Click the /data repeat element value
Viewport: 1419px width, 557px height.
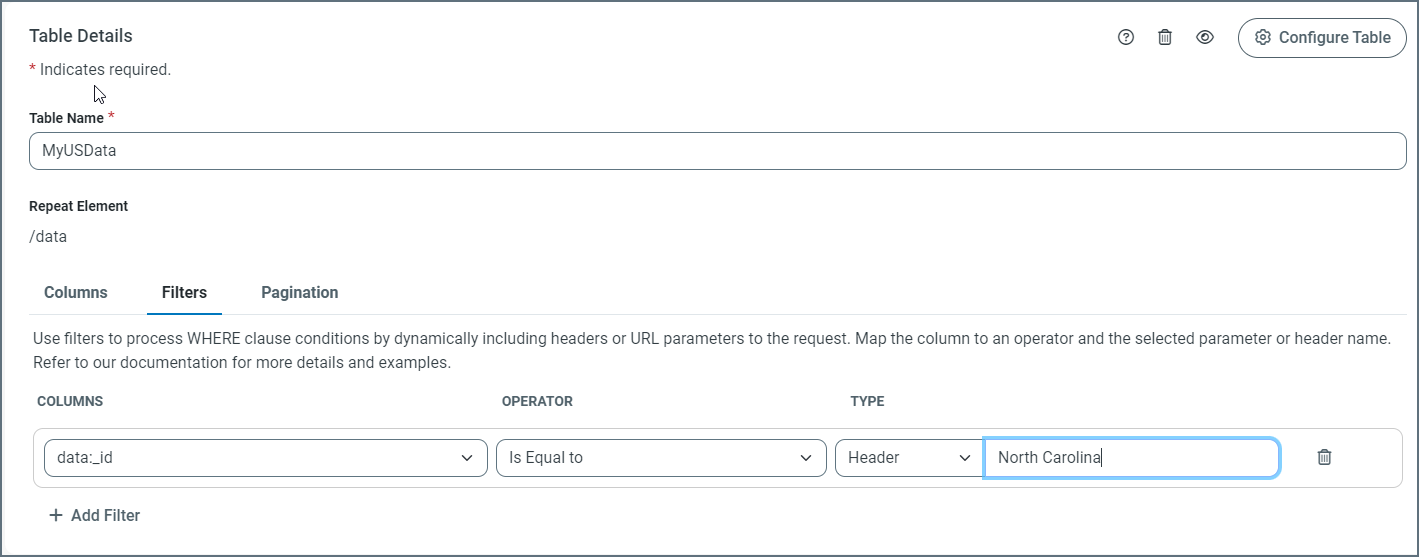(x=48, y=237)
